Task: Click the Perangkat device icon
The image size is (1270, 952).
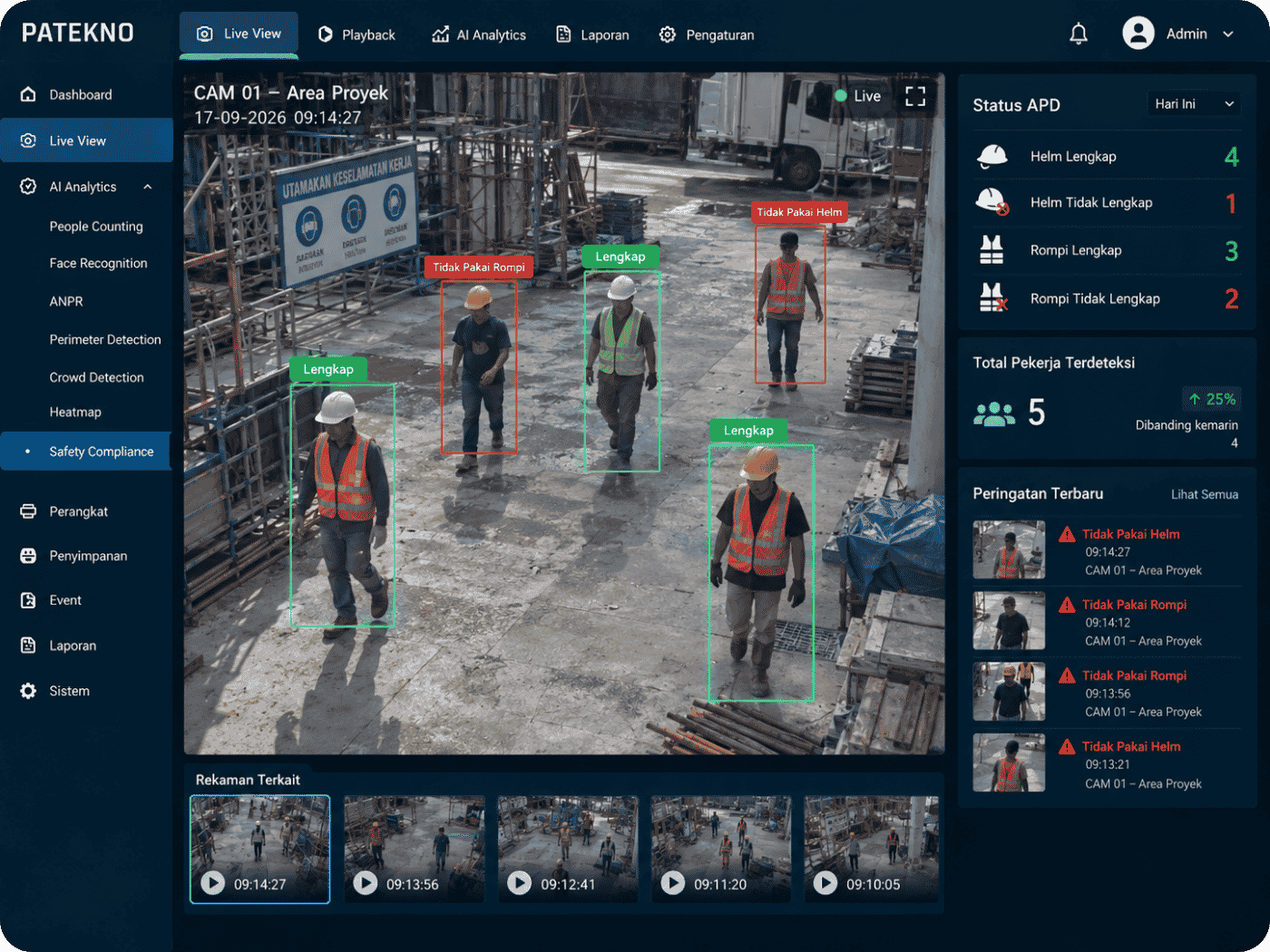Action: (28, 511)
